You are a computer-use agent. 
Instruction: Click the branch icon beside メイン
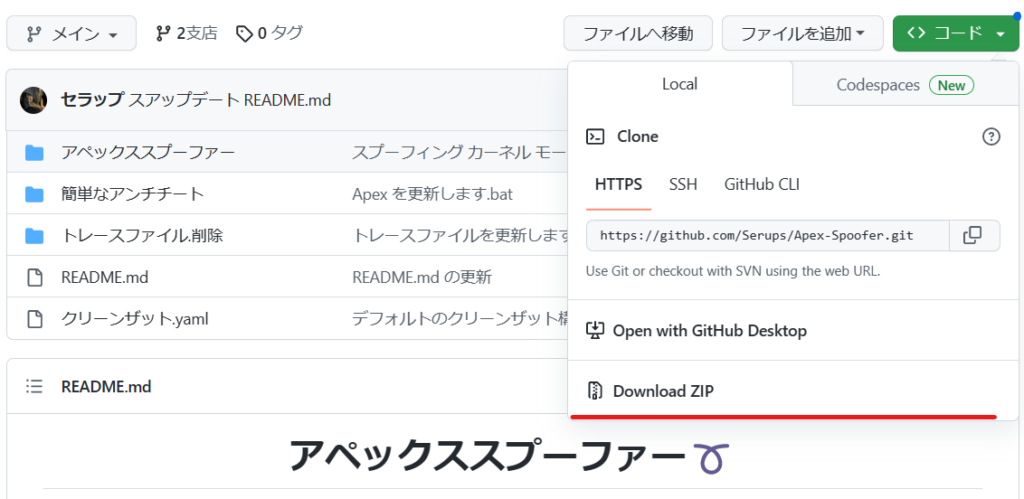pyautogui.click(x=33, y=34)
